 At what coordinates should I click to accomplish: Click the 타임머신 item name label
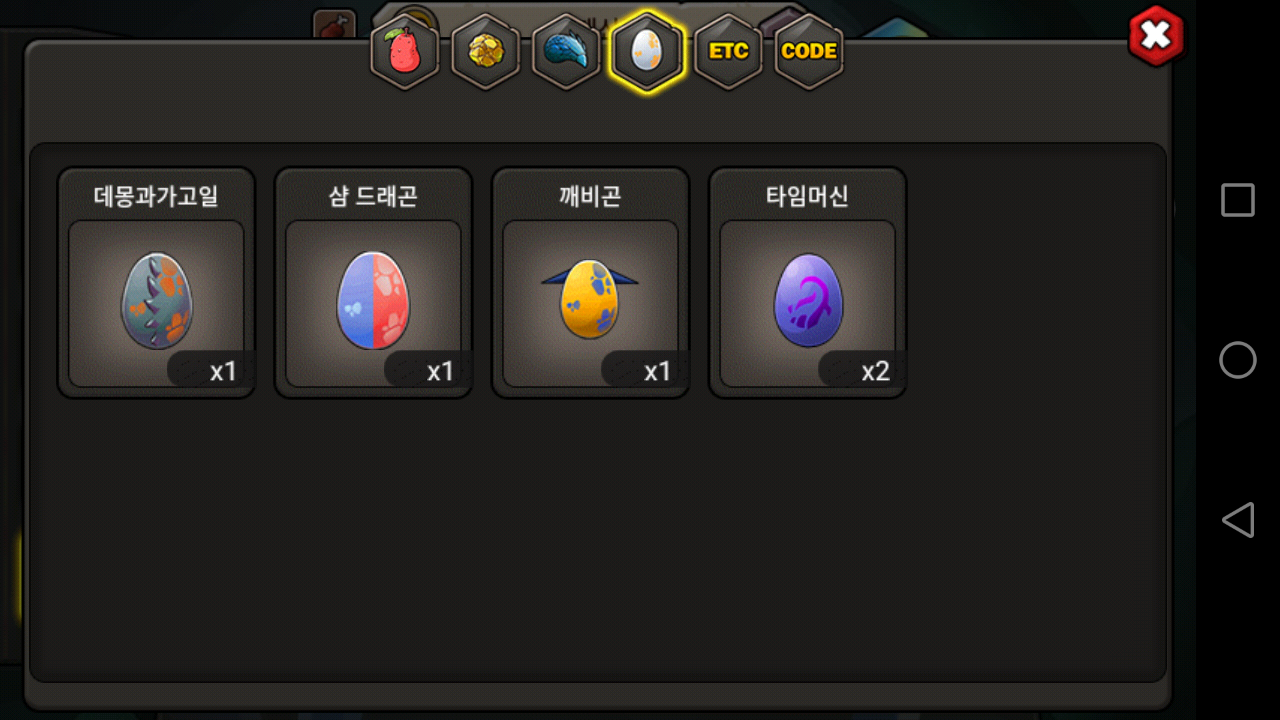click(807, 195)
